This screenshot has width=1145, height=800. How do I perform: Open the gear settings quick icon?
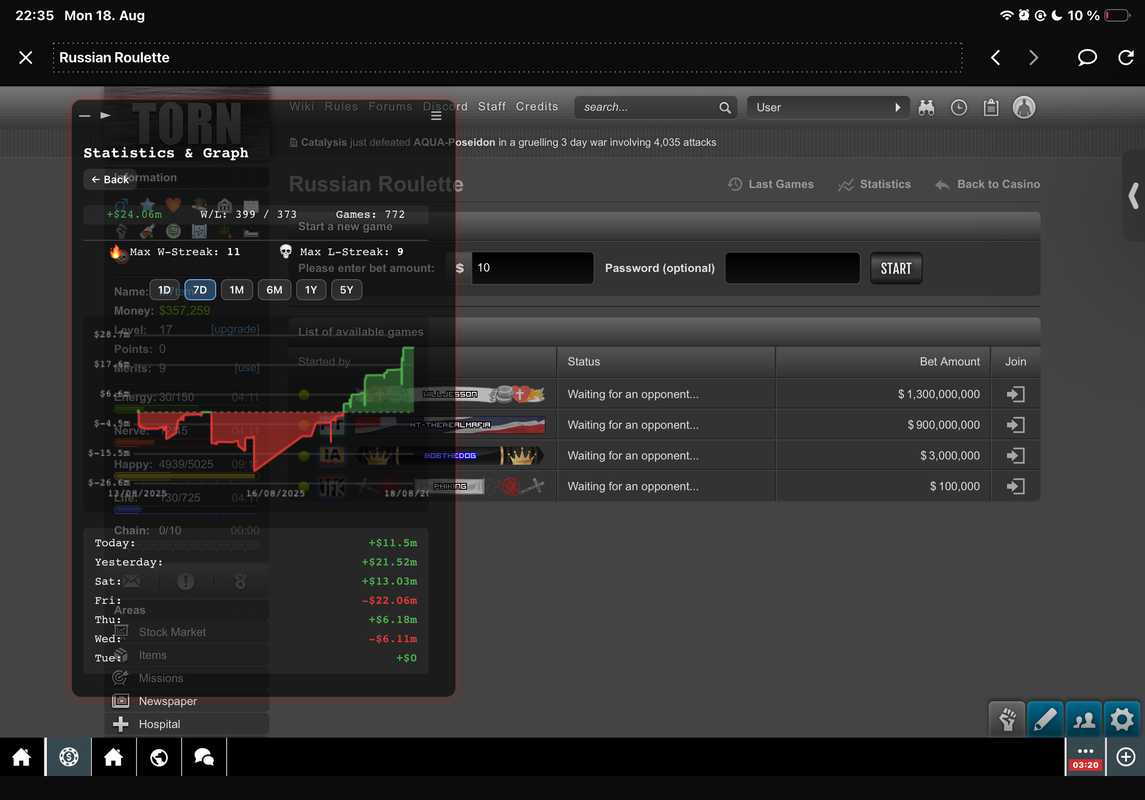1122,720
